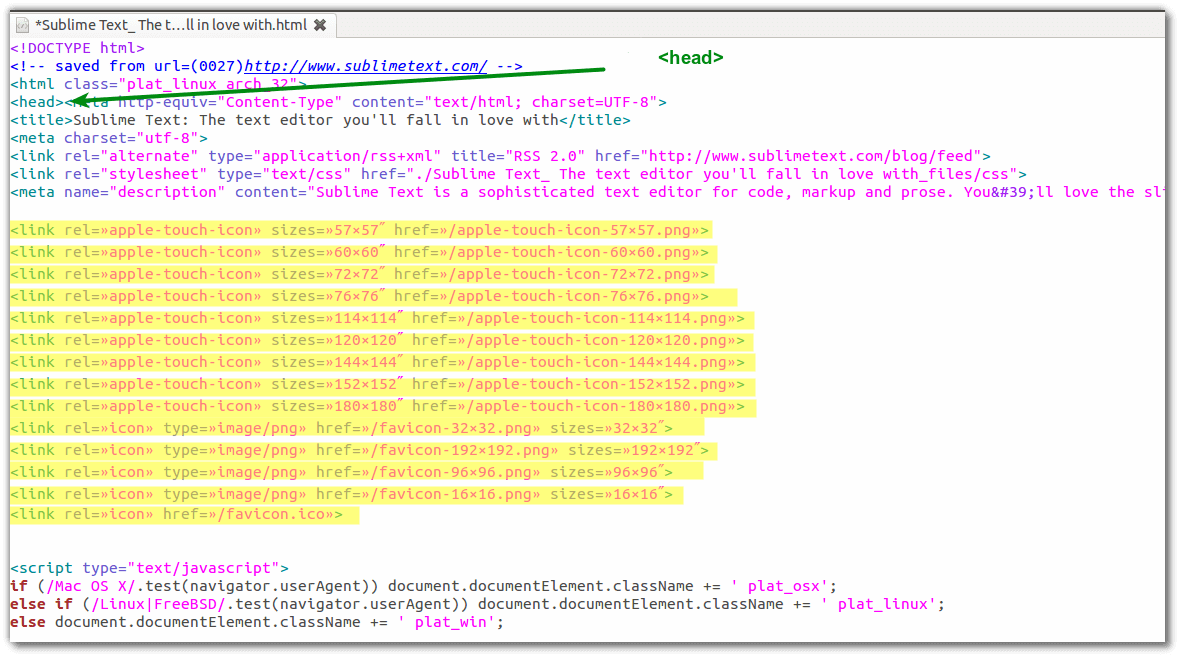Click the favicon.ico link line
1181x658 pixels.
(177, 515)
